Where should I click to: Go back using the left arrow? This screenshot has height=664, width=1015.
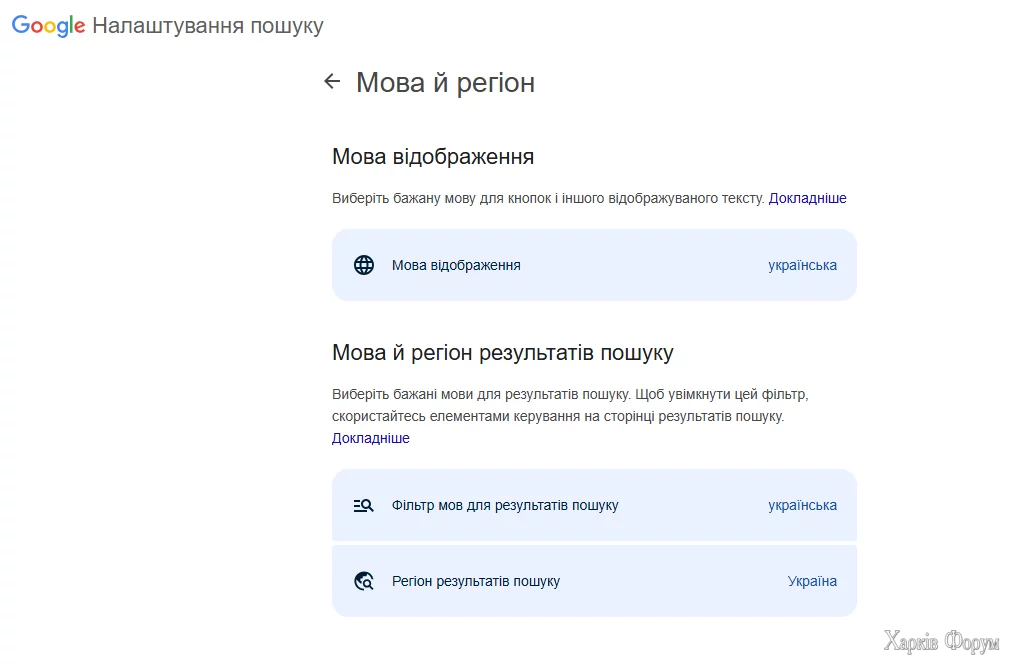[333, 81]
